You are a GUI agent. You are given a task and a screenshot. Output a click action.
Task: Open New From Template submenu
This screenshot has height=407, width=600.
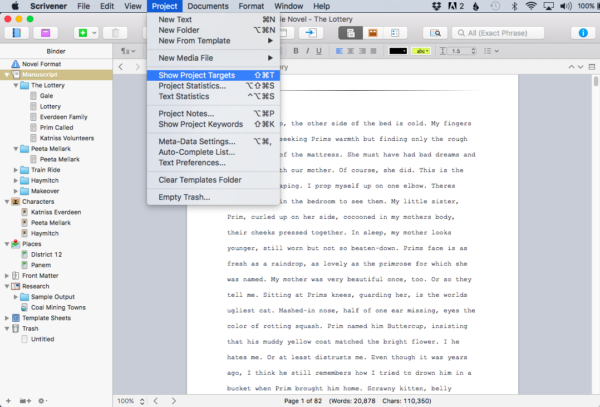(213, 41)
